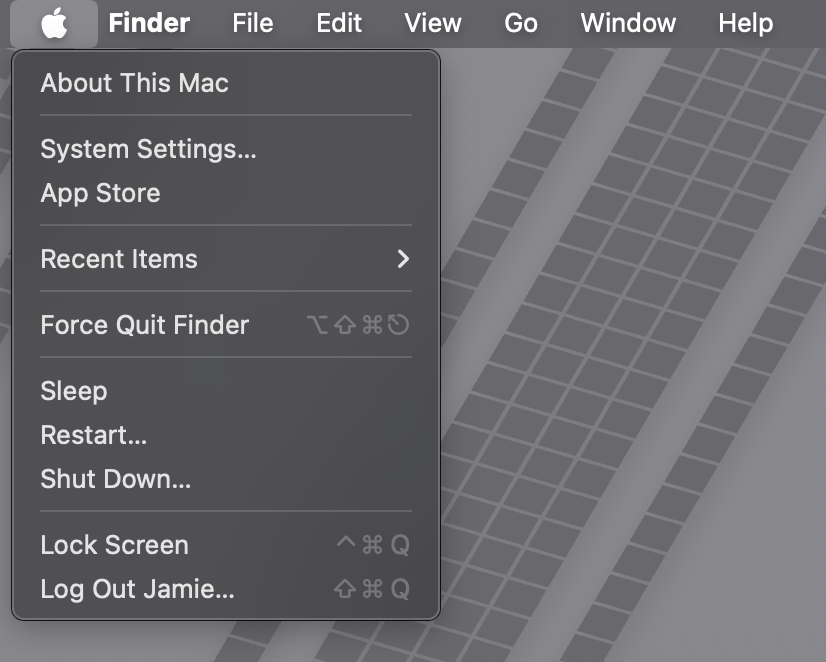This screenshot has height=662, width=826.
Task: Click the Window menu
Action: tap(627, 23)
